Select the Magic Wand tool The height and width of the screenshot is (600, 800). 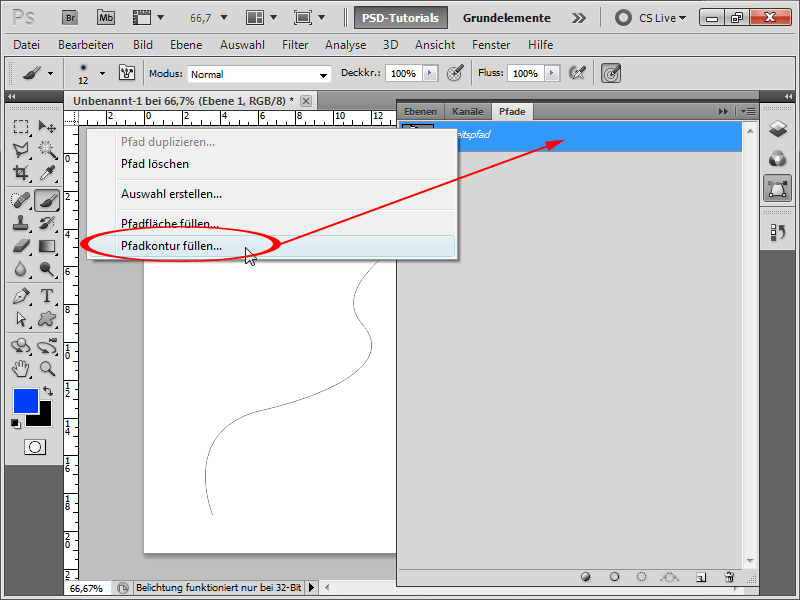[x=47, y=149]
